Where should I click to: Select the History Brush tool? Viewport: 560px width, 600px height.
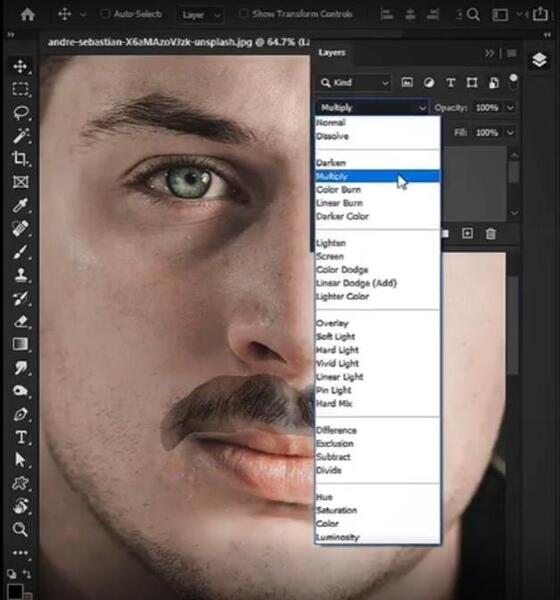20,298
